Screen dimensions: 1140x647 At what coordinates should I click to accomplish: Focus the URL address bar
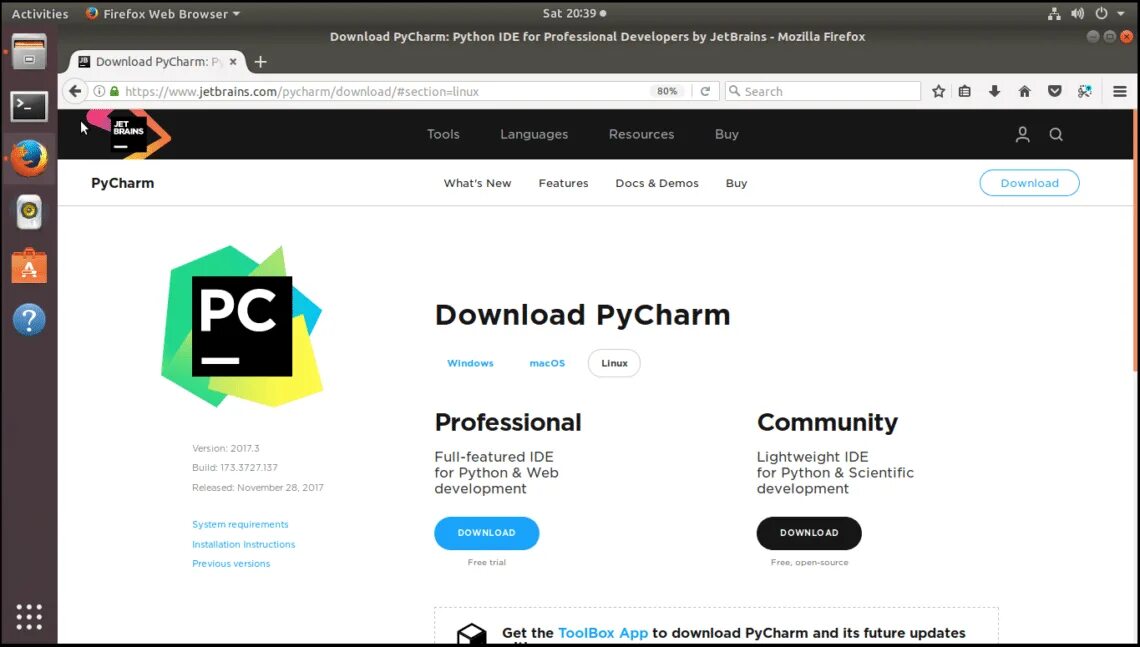point(385,91)
